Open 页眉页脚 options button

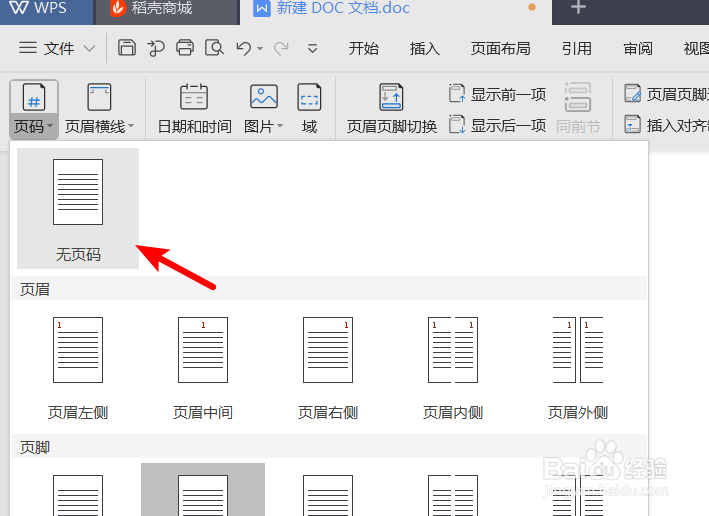[x=666, y=94]
